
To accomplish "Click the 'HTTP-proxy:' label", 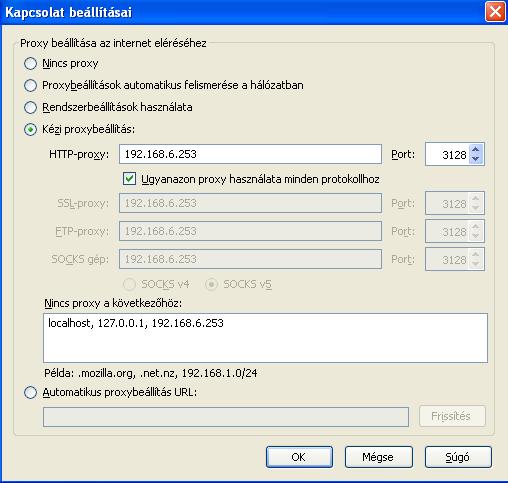I will click(x=79, y=154).
